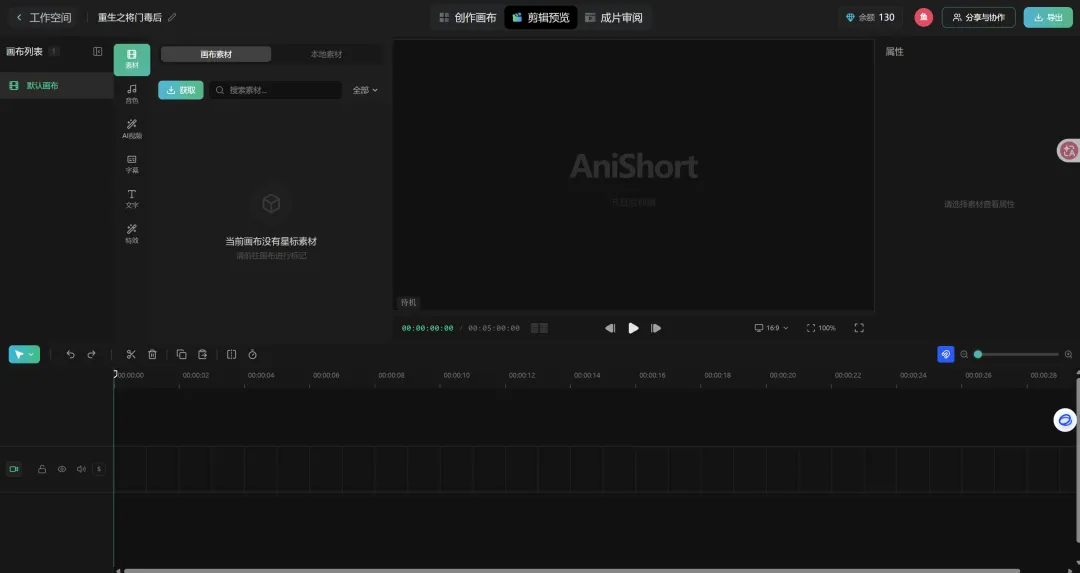
Task: Adjust the timeline zoom slider
Action: point(1016,355)
